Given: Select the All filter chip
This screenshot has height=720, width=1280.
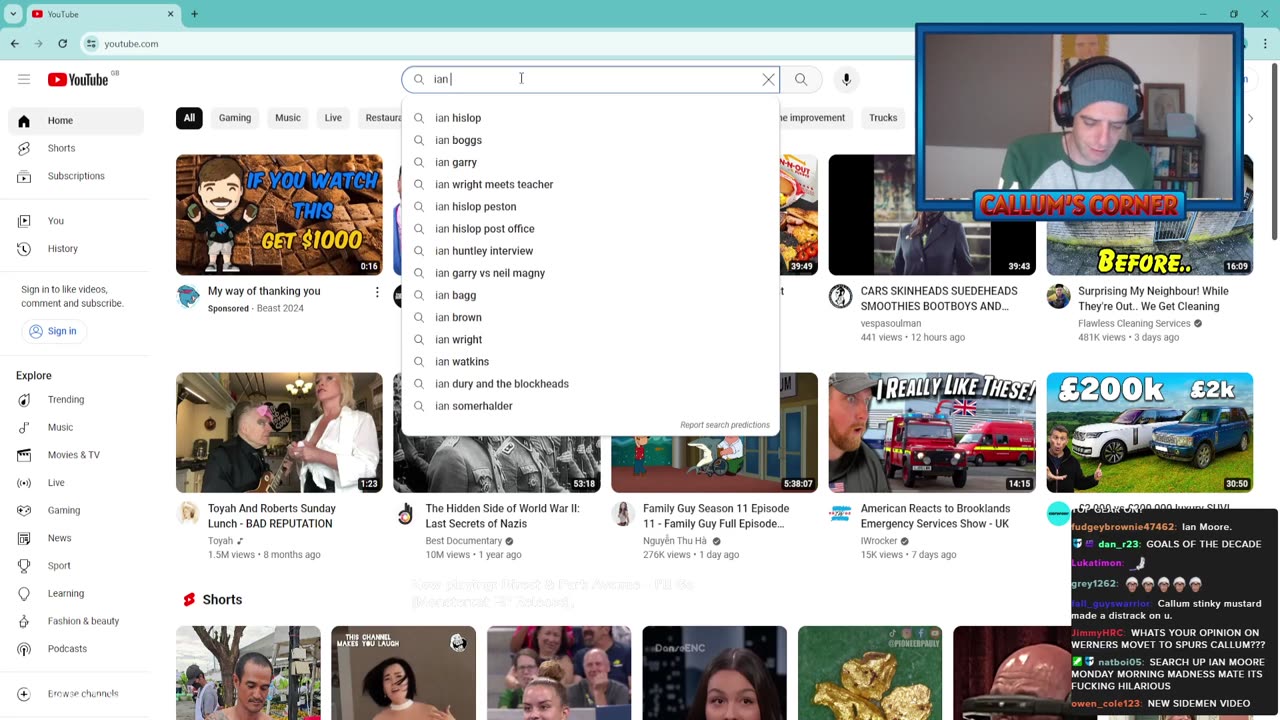Looking at the screenshot, I should 189,118.
